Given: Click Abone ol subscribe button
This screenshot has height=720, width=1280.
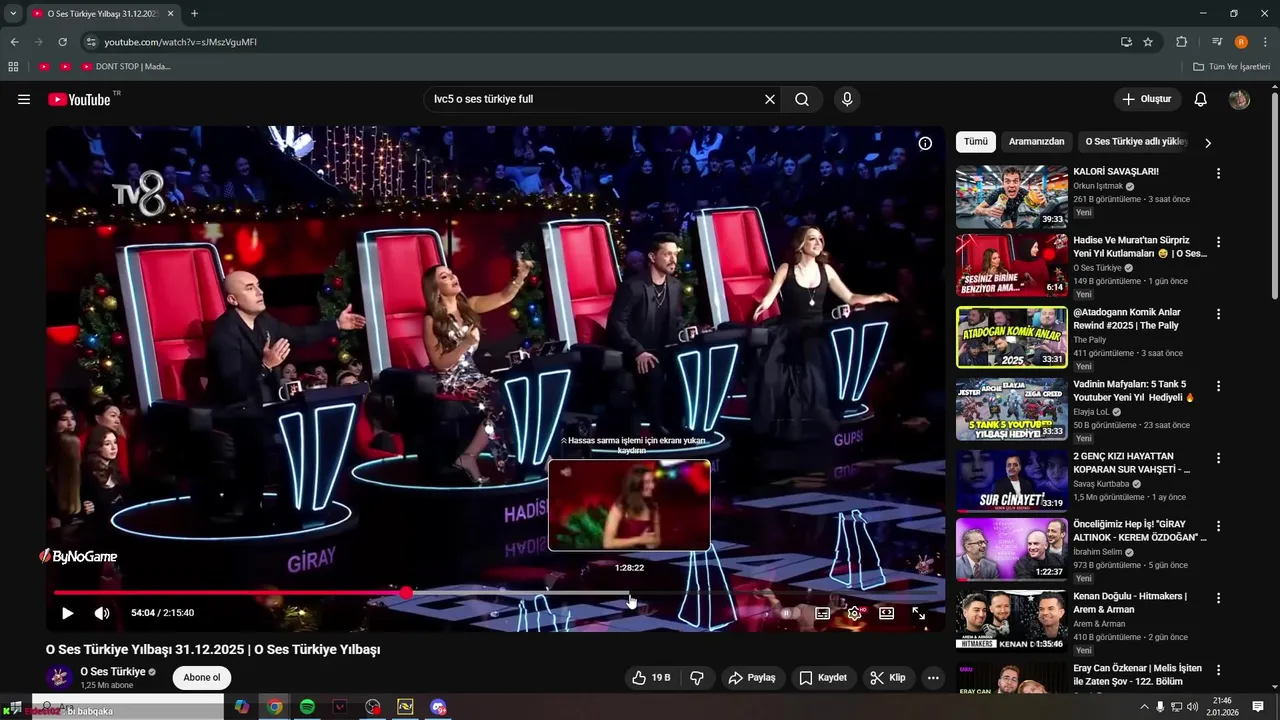Looking at the screenshot, I should (x=202, y=678).
